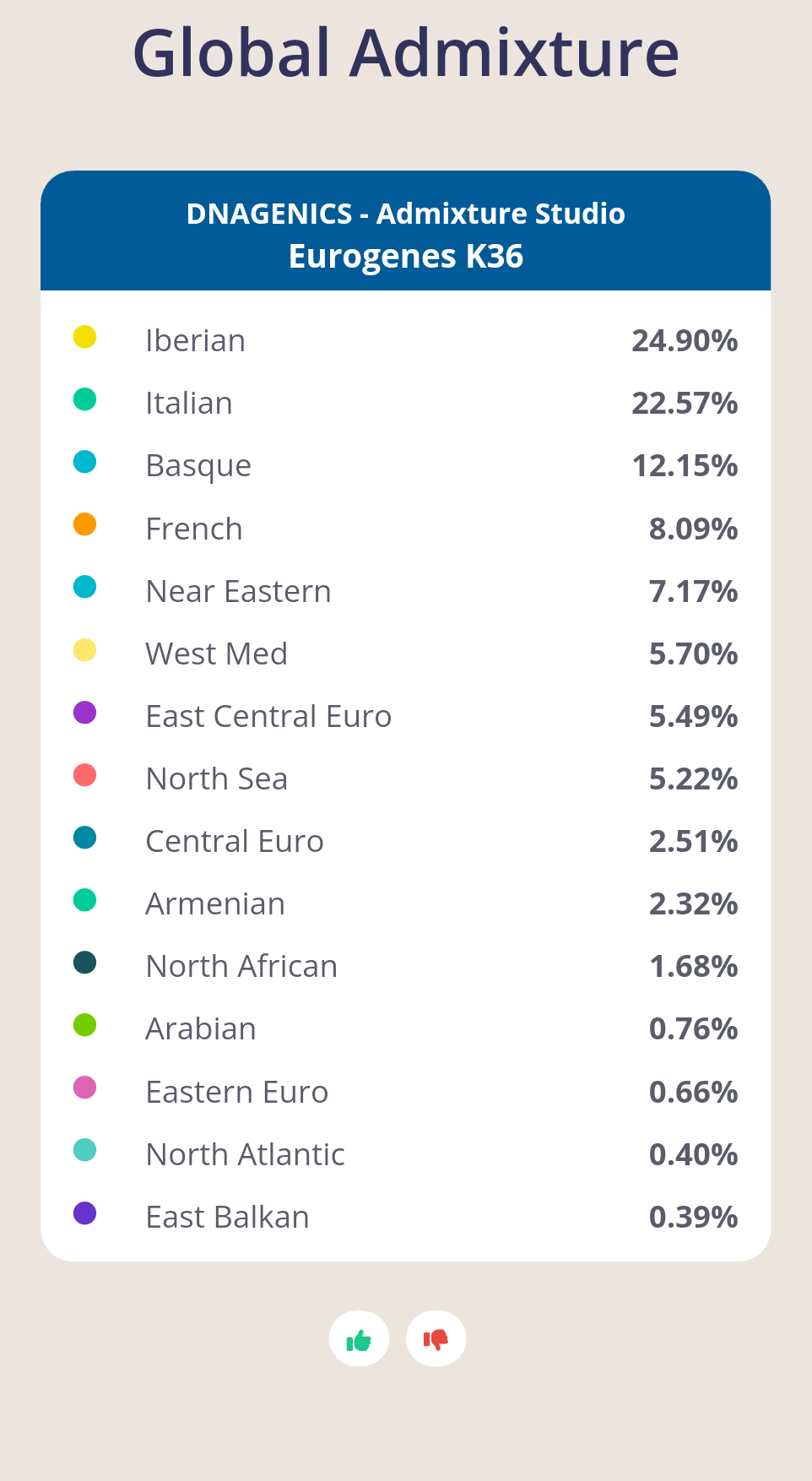Select the green Italian color dot
Screen dimensions: 812x1481
(x=84, y=399)
